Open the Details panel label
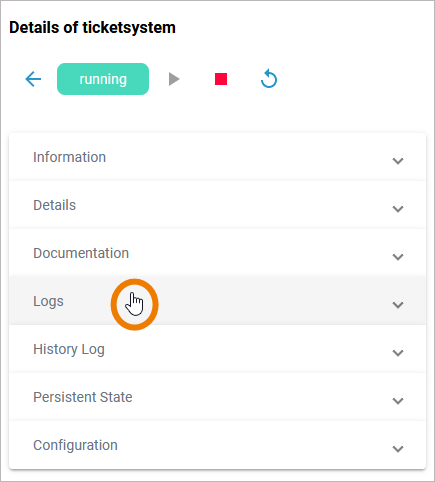The image size is (435, 482). (x=54, y=205)
